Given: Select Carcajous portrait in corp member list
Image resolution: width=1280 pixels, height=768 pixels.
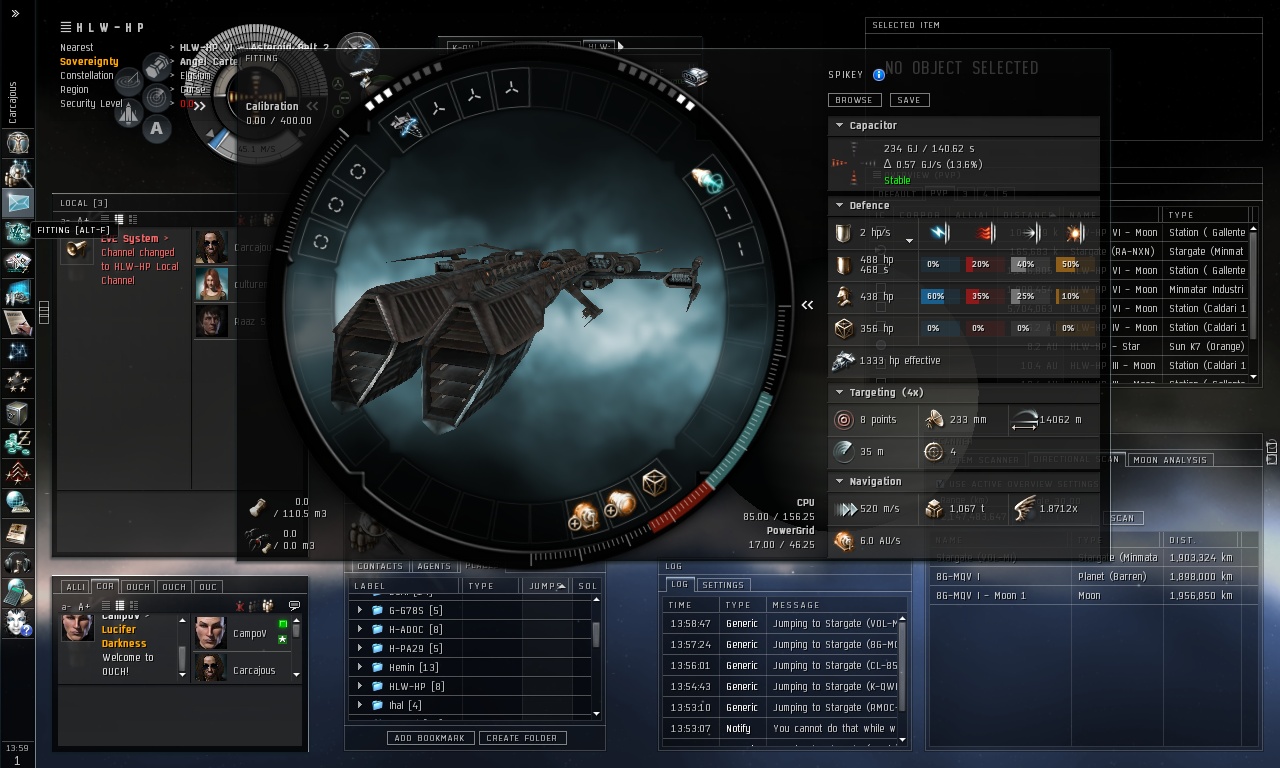Looking at the screenshot, I should pos(209,668).
